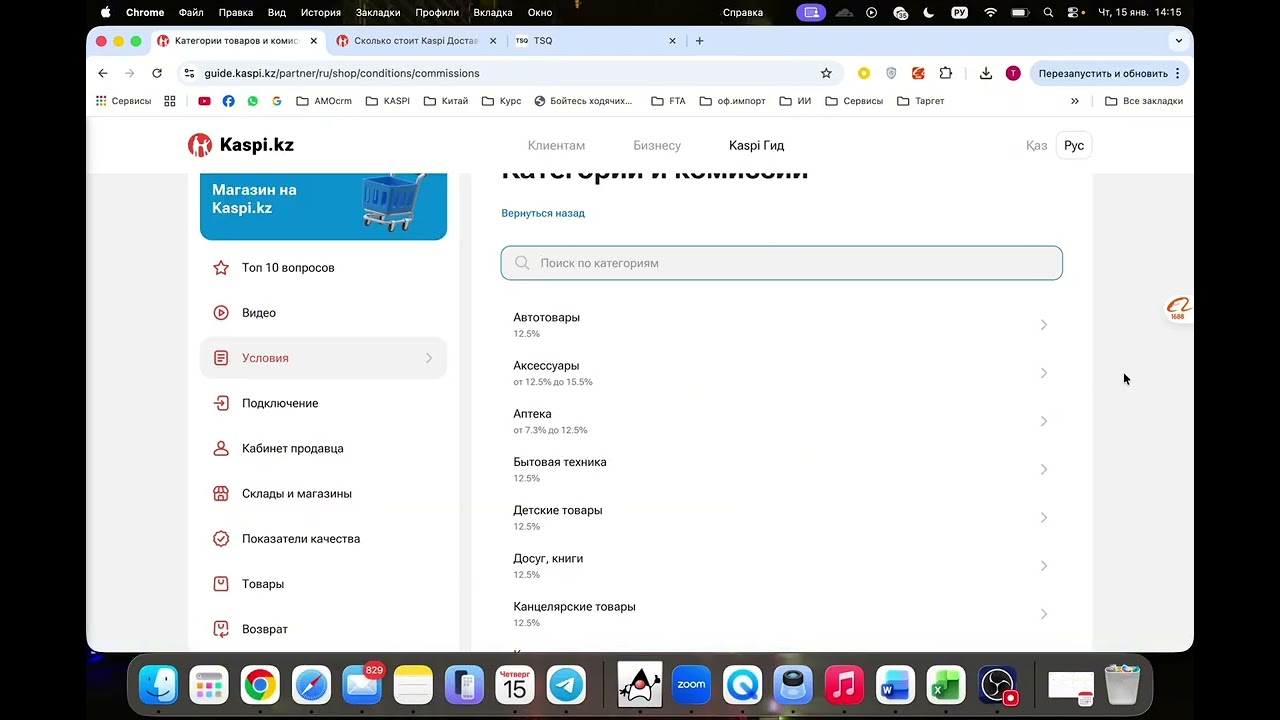Image resolution: width=1280 pixels, height=720 pixels.
Task: Reload the page in Chrome
Action: pyautogui.click(x=157, y=73)
